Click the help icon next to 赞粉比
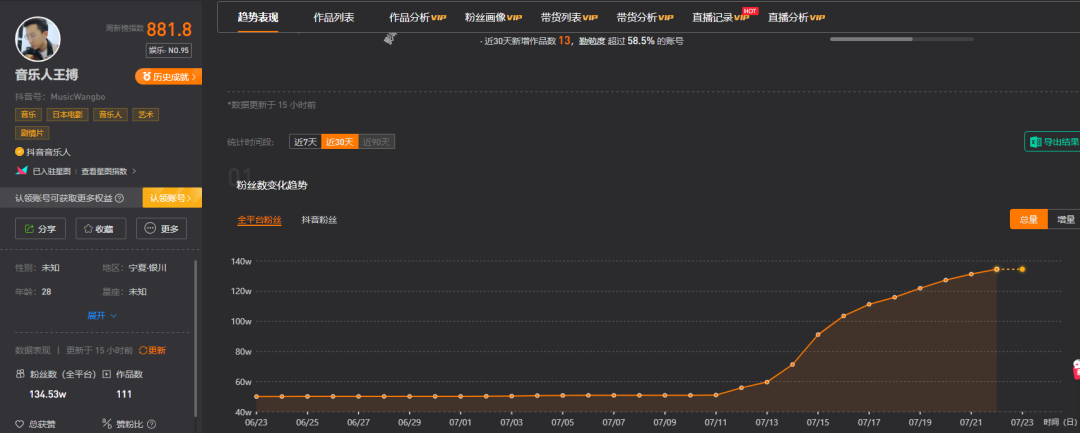 point(152,425)
